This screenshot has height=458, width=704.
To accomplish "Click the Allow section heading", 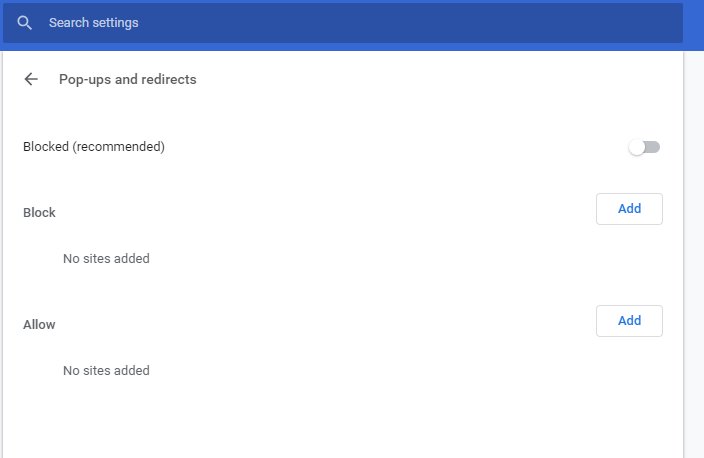I will (x=39, y=324).
